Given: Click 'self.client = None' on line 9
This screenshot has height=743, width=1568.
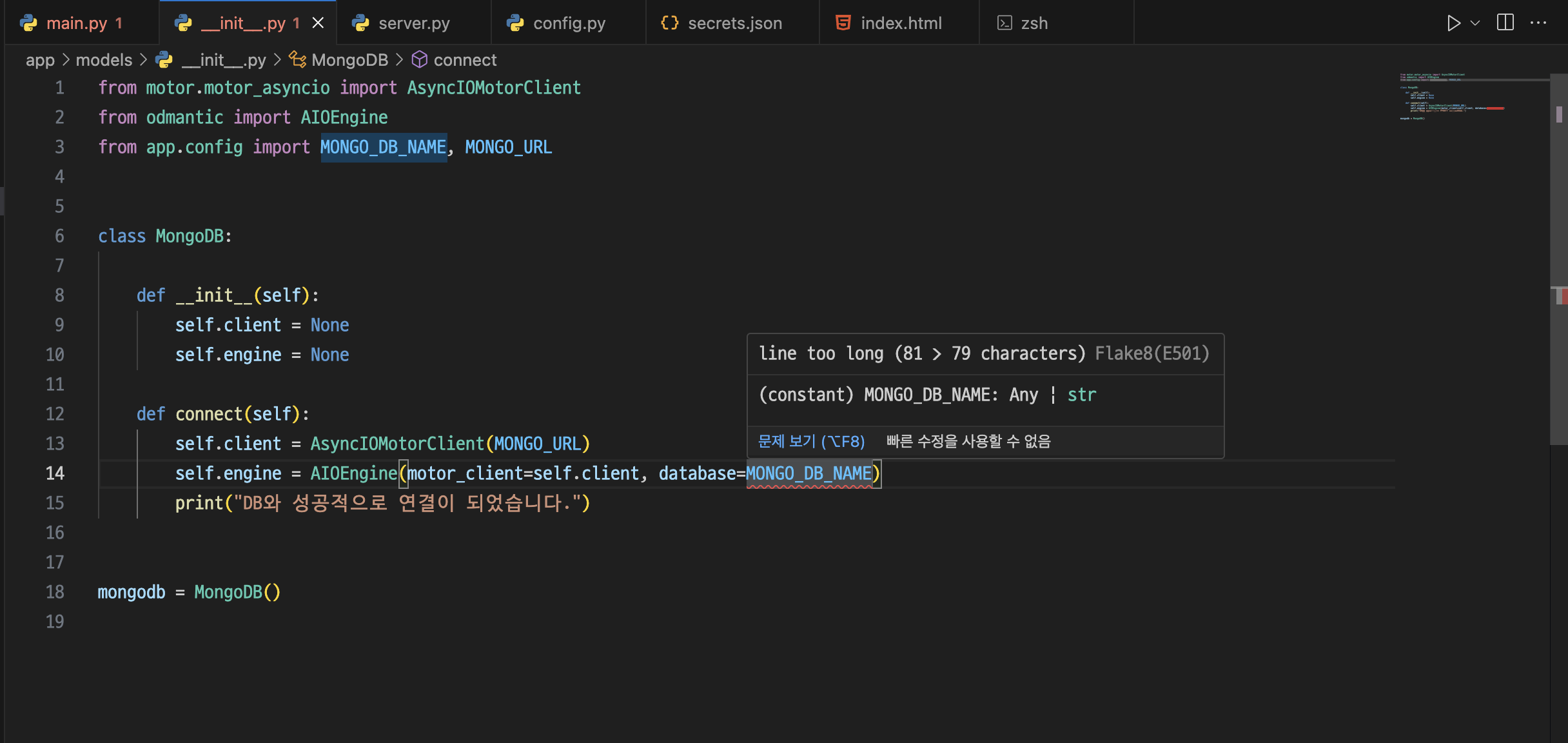Looking at the screenshot, I should tap(262, 325).
